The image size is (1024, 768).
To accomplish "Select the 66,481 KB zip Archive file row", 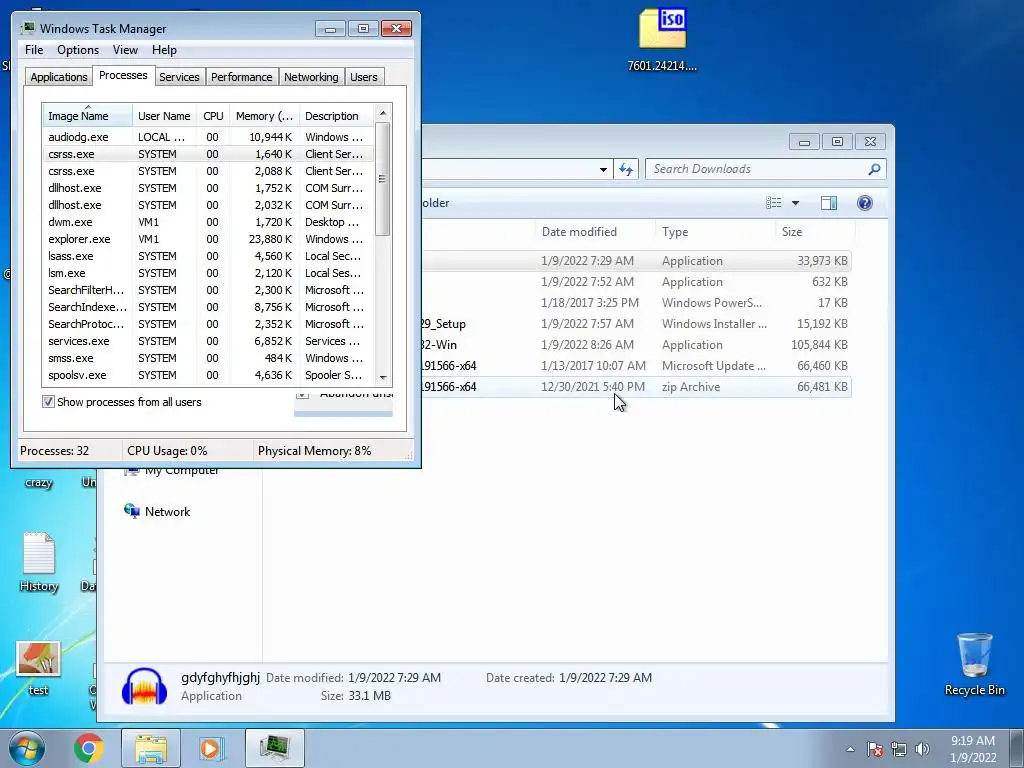I will tap(637, 387).
